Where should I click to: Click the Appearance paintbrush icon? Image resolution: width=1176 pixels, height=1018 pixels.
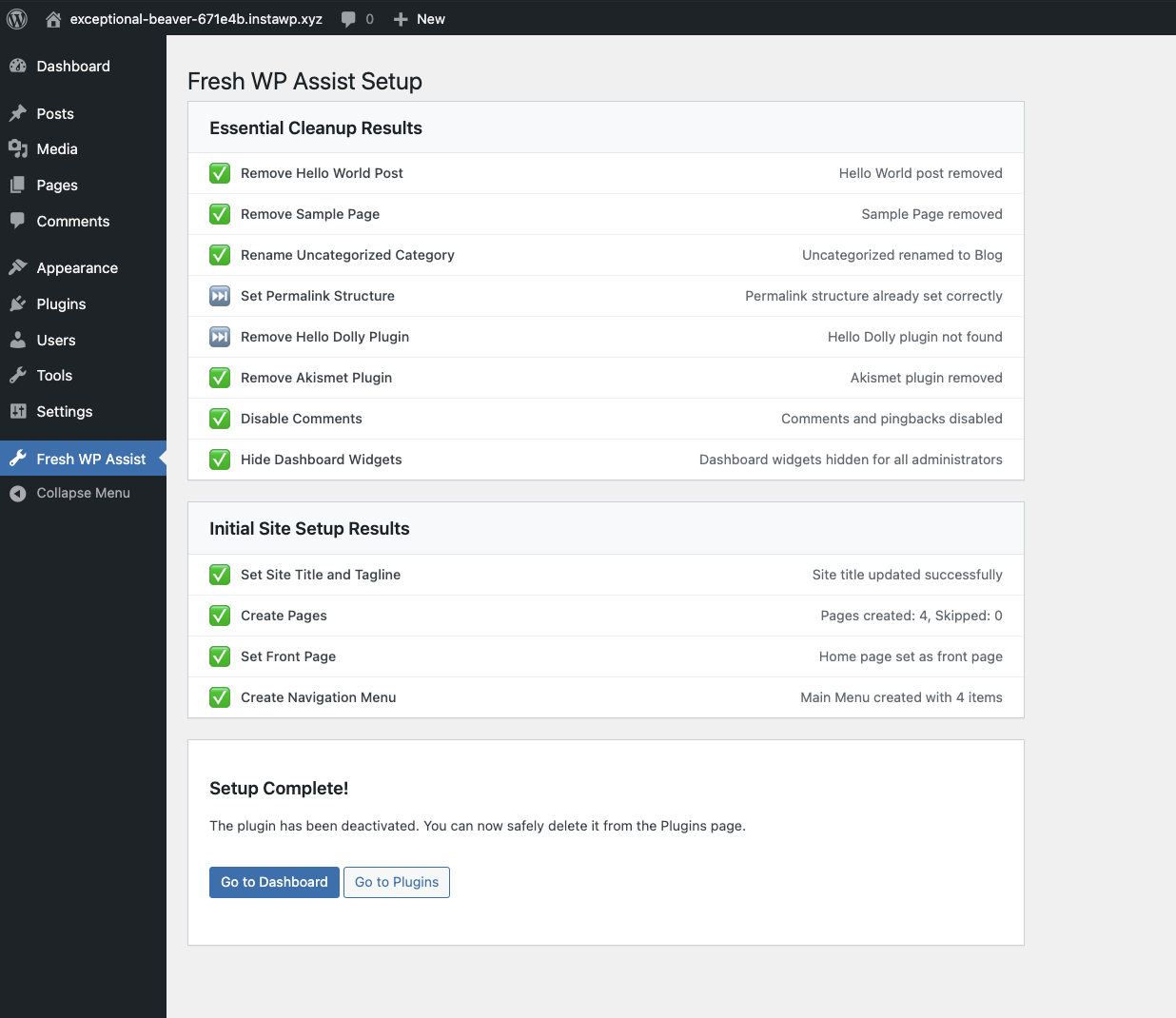[x=18, y=267]
